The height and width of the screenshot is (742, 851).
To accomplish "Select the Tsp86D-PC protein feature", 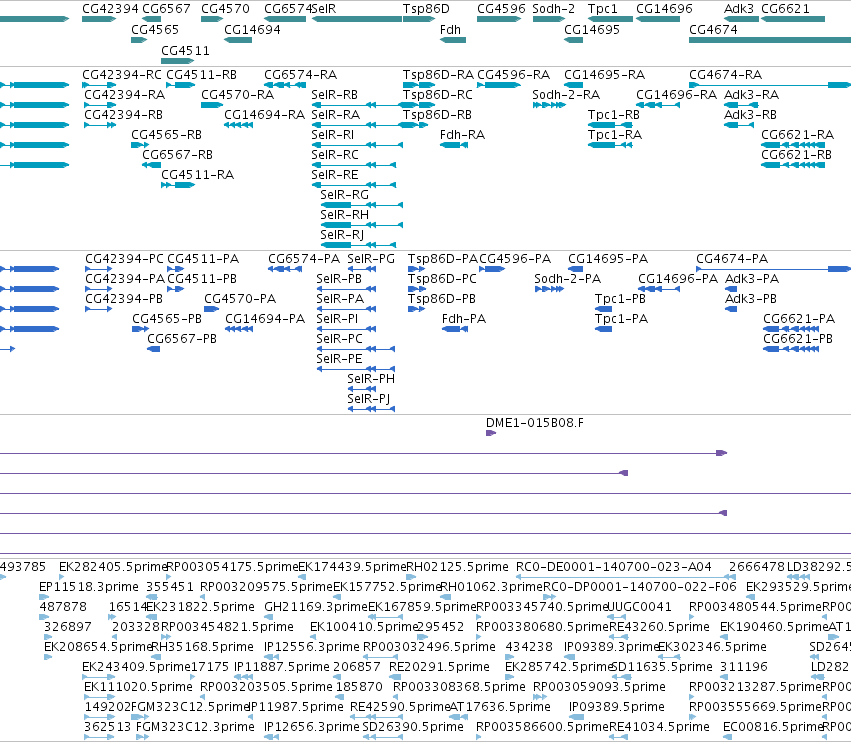I will coord(417,289).
